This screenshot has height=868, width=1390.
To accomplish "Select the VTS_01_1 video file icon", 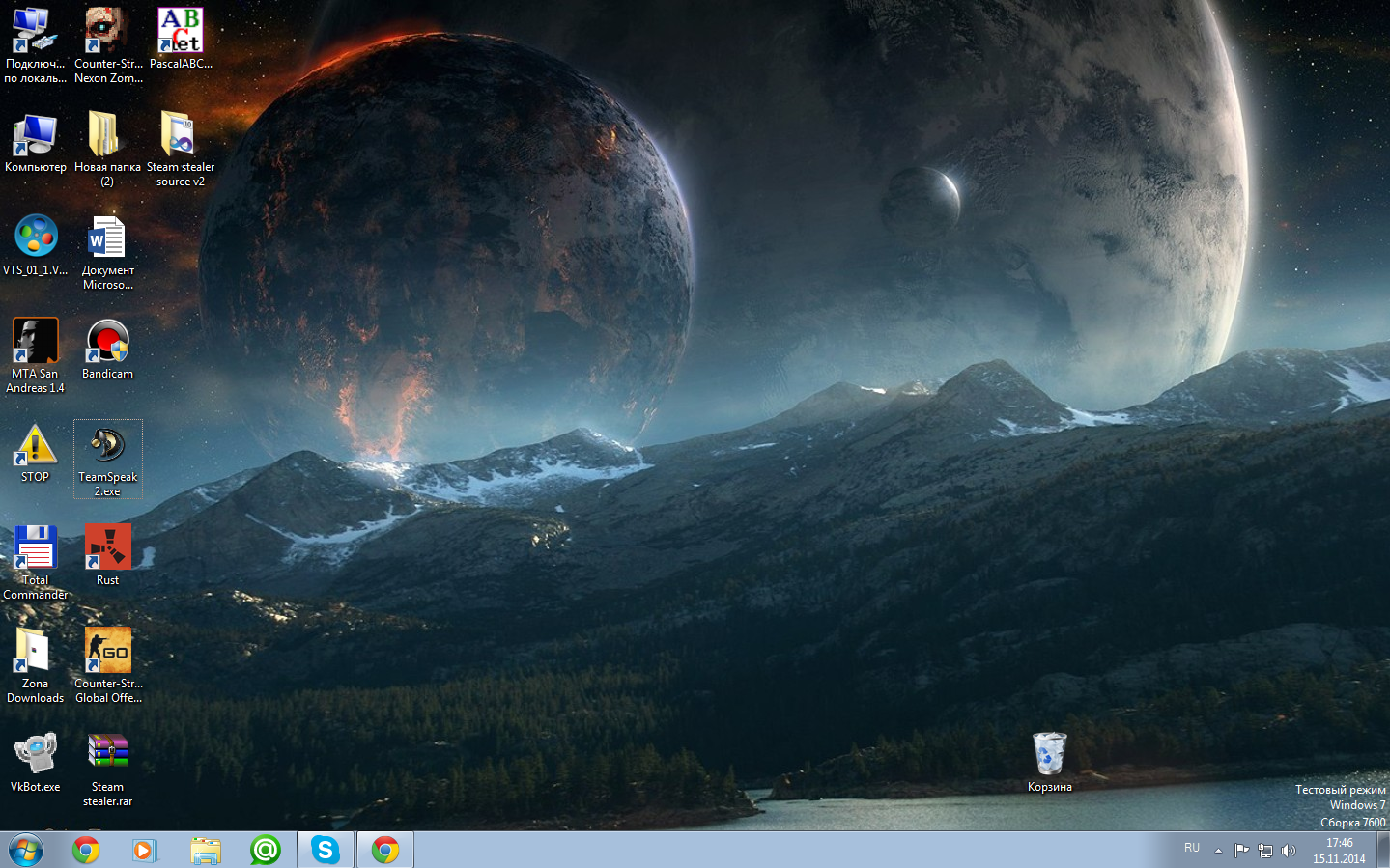I will tap(35, 245).
